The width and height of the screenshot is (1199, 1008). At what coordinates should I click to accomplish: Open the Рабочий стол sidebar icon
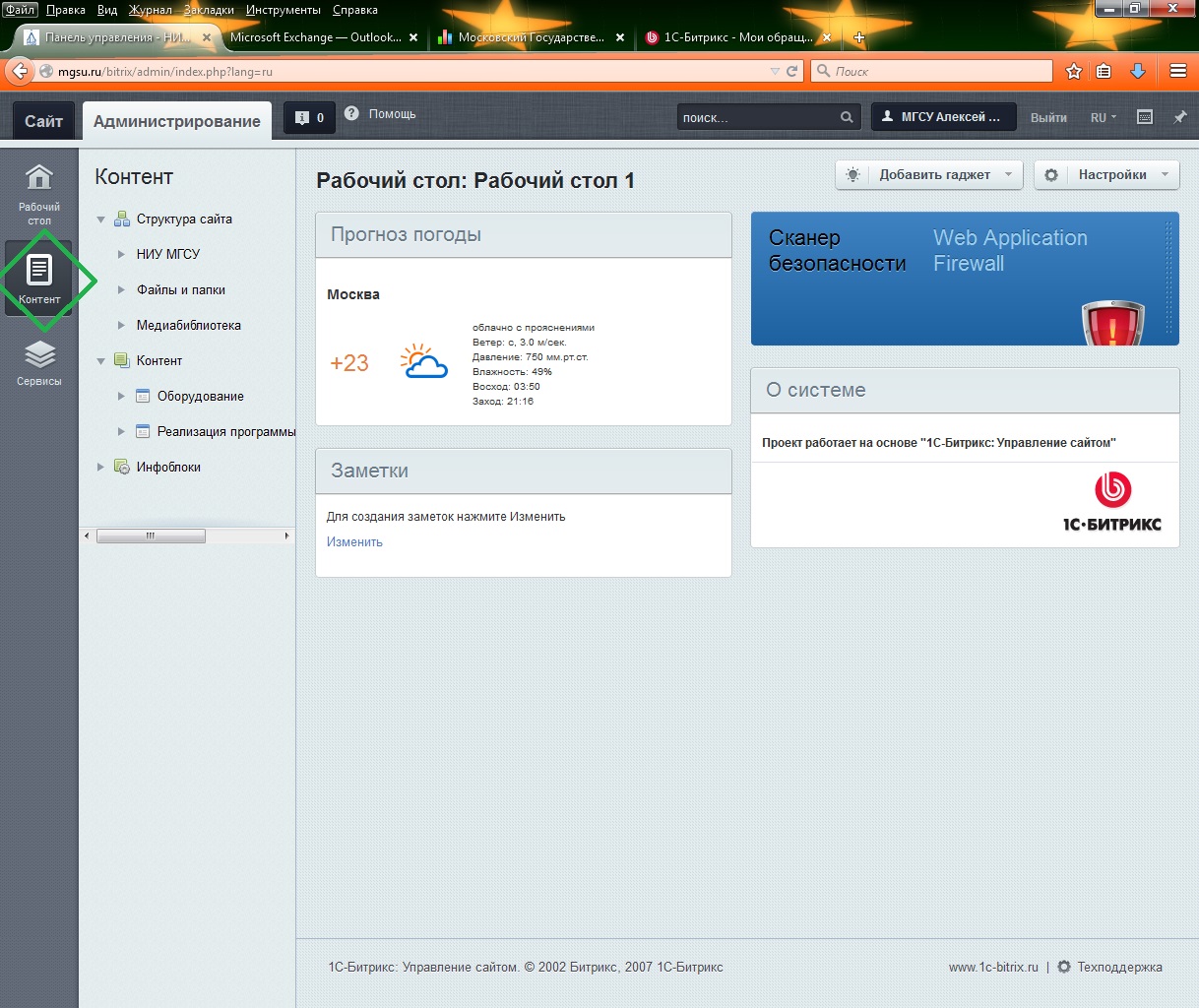pos(39,193)
